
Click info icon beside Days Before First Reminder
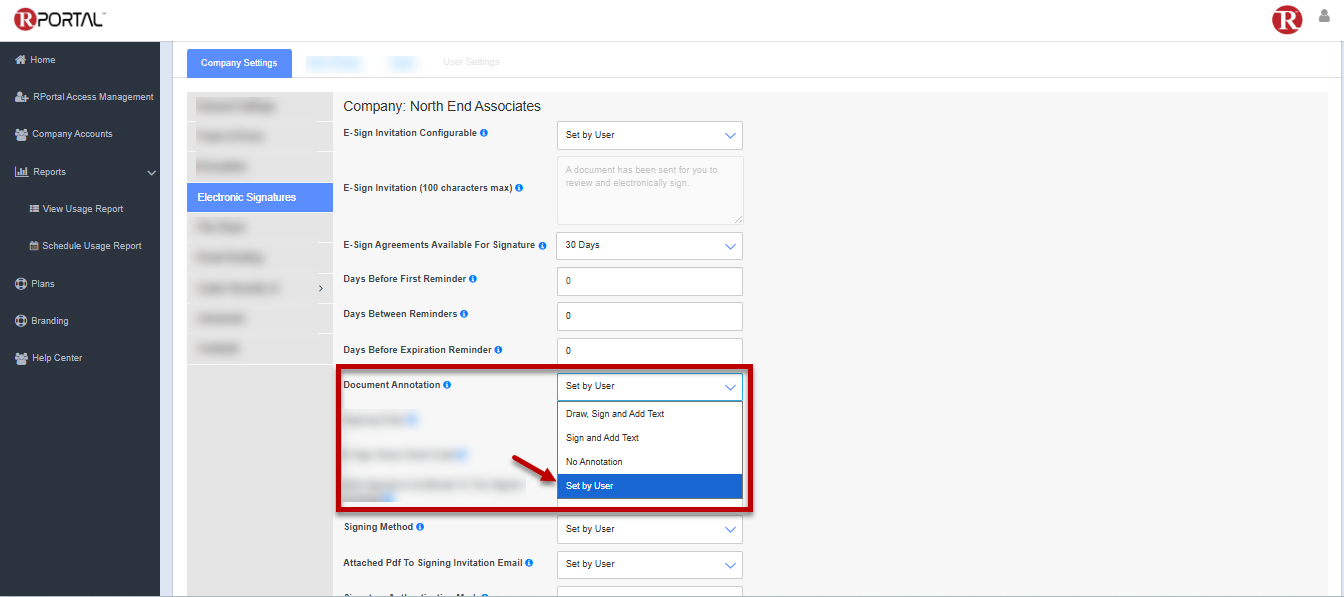click(x=473, y=279)
